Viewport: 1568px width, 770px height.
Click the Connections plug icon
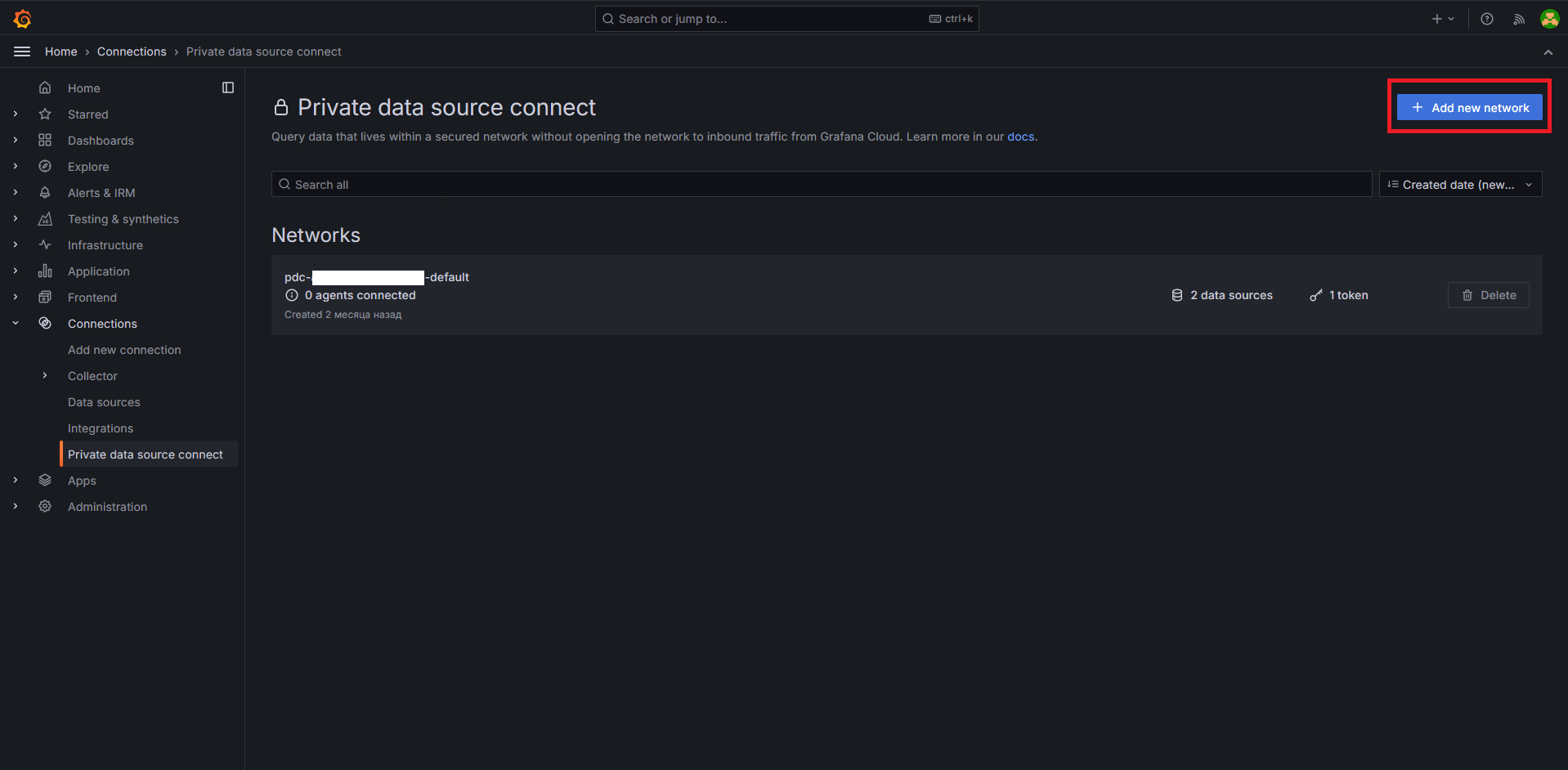[x=45, y=323]
